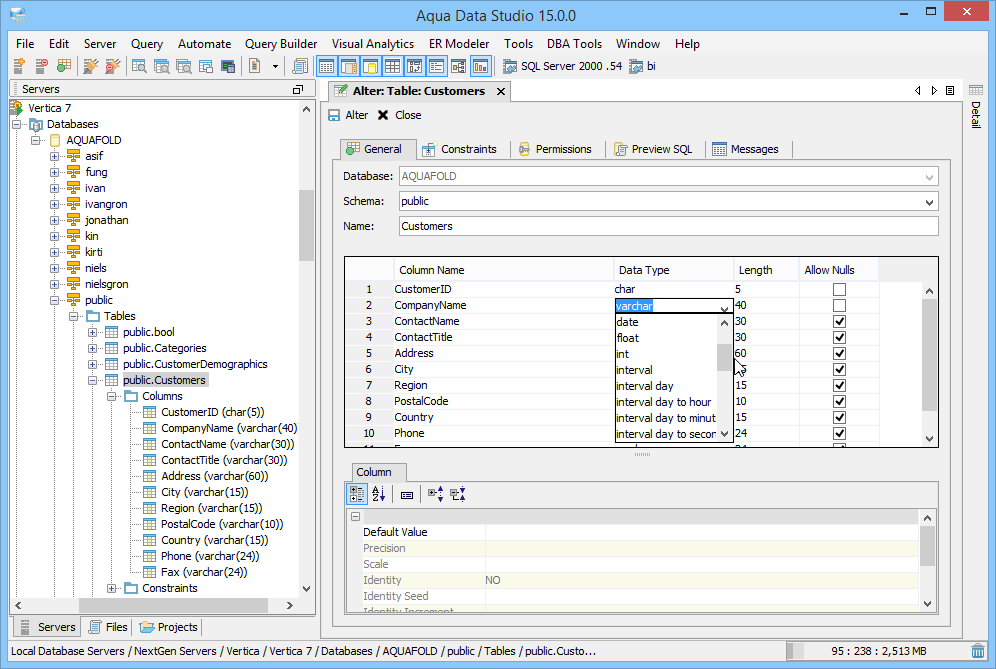Uncheck Allow Nulls for ContactTitle

pos(839,337)
